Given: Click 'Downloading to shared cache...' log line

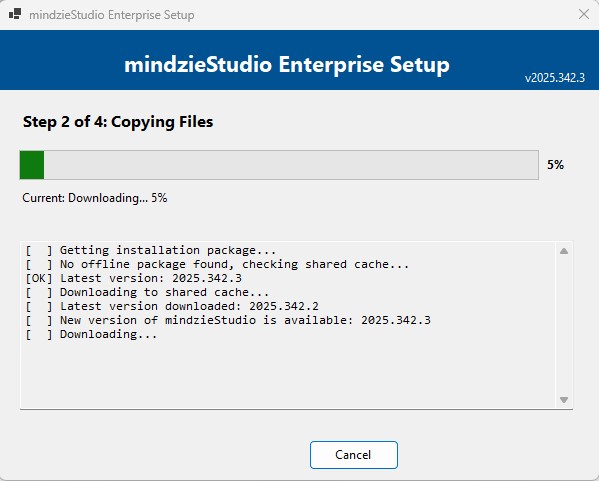Looking at the screenshot, I should (147, 292).
